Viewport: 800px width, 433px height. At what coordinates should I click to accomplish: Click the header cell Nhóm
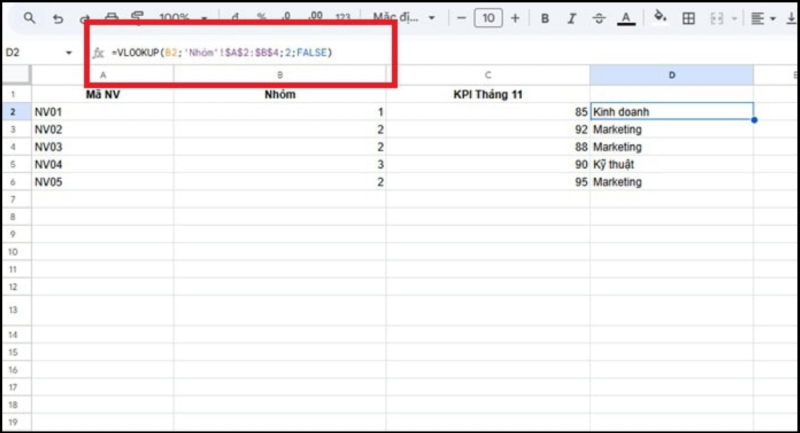(280, 94)
